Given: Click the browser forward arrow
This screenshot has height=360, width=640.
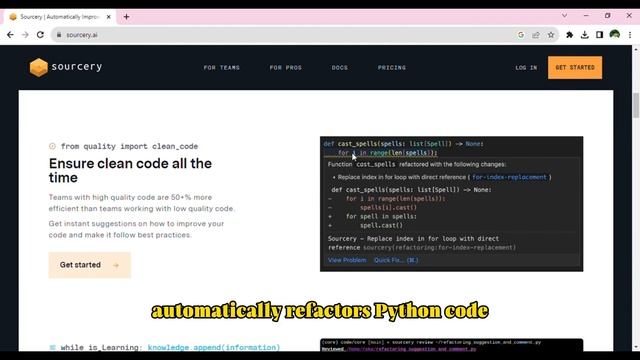Looking at the screenshot, I should [x=25, y=35].
